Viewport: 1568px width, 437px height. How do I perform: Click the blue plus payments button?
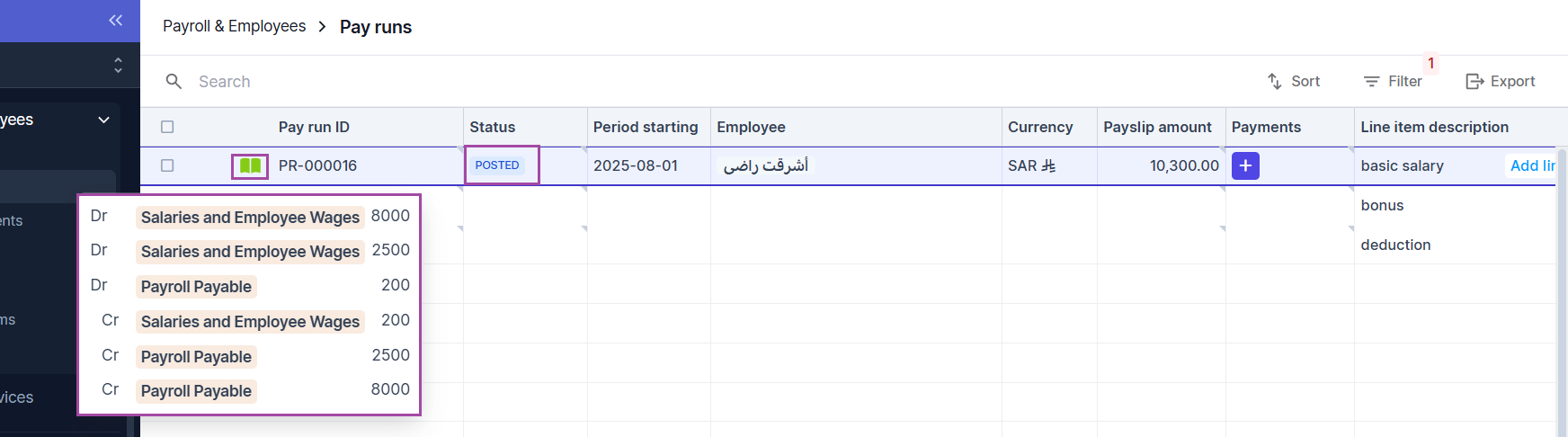[1245, 166]
